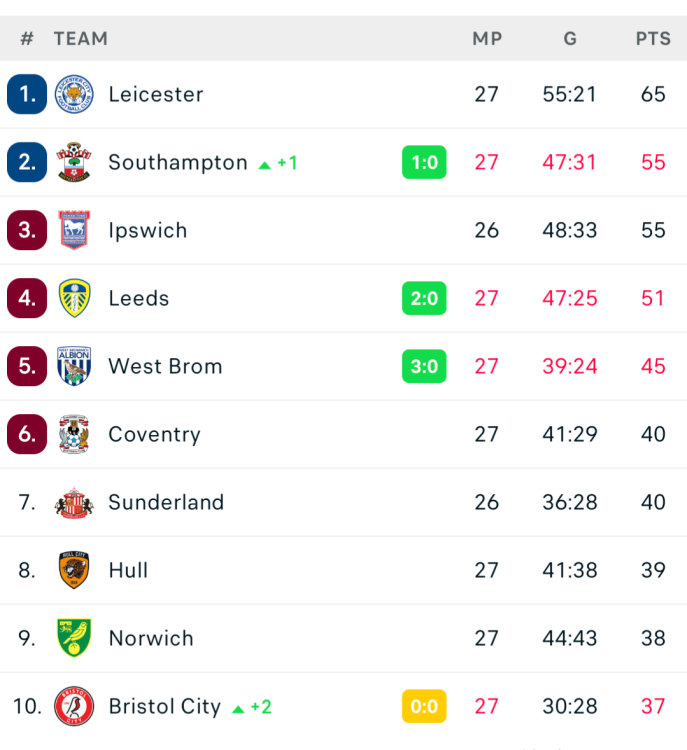Click the Bristol City crest icon
Image resolution: width=687 pixels, height=750 pixels.
[74, 706]
